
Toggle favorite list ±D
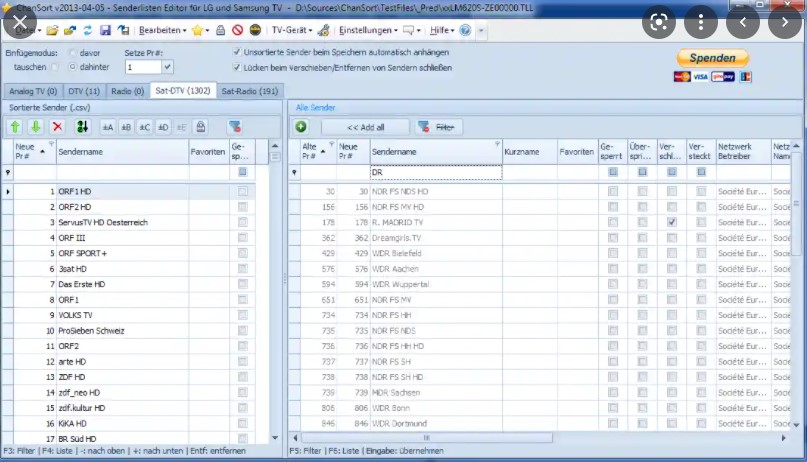coord(163,127)
